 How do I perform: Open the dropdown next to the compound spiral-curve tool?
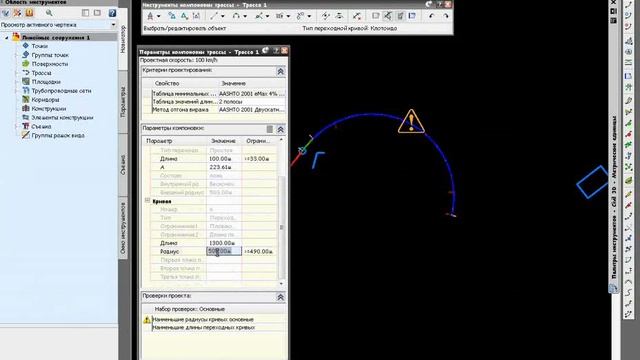point(309,16)
